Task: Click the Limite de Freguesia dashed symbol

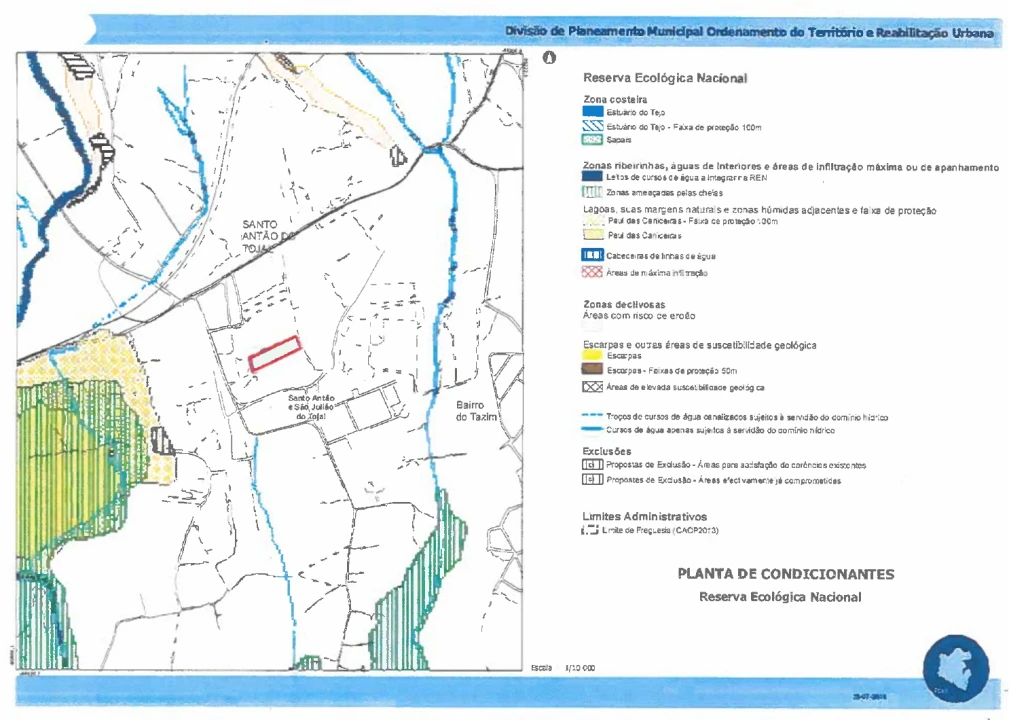Action: (590, 530)
